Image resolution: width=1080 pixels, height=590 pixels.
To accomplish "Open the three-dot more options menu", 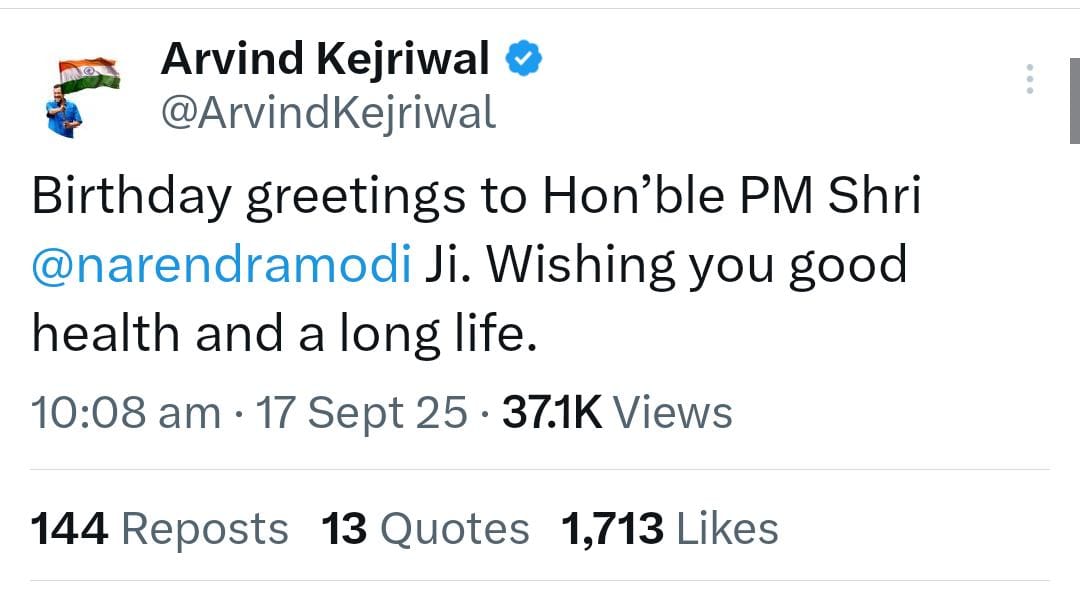I will pyautogui.click(x=1029, y=79).
